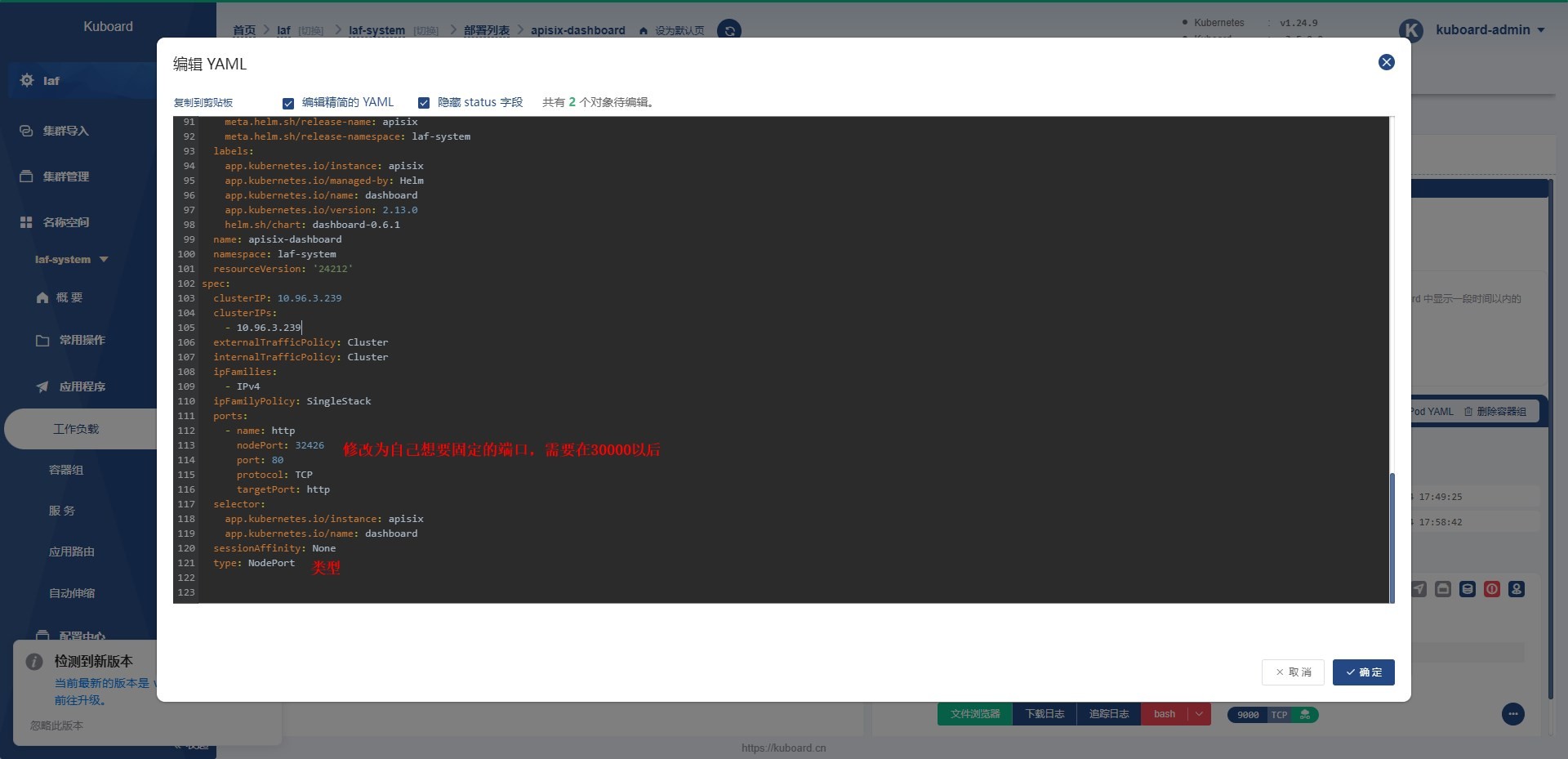Click the info icon in 检测到新版本 notice

(34, 662)
